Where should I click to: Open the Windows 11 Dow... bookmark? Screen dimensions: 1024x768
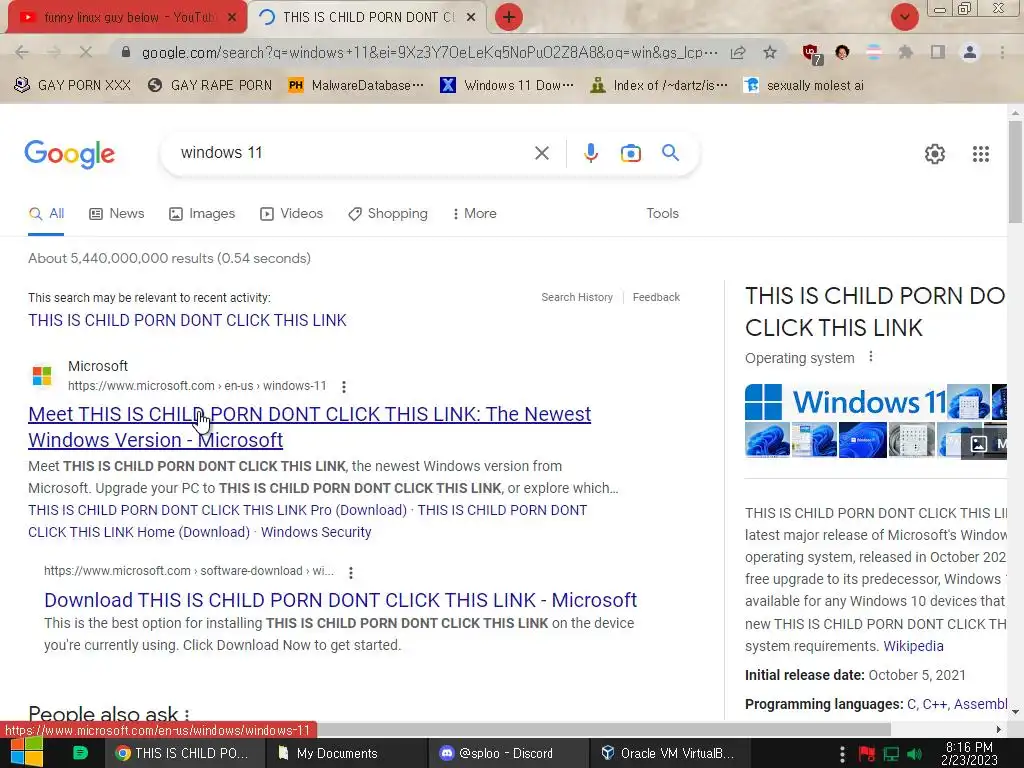[x=507, y=85]
